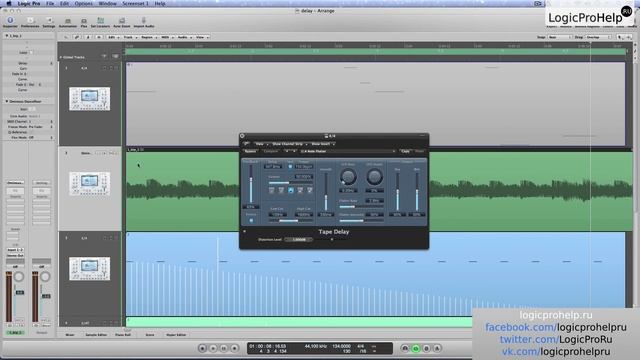Click the Tape Delay Feedback slider

(251, 184)
